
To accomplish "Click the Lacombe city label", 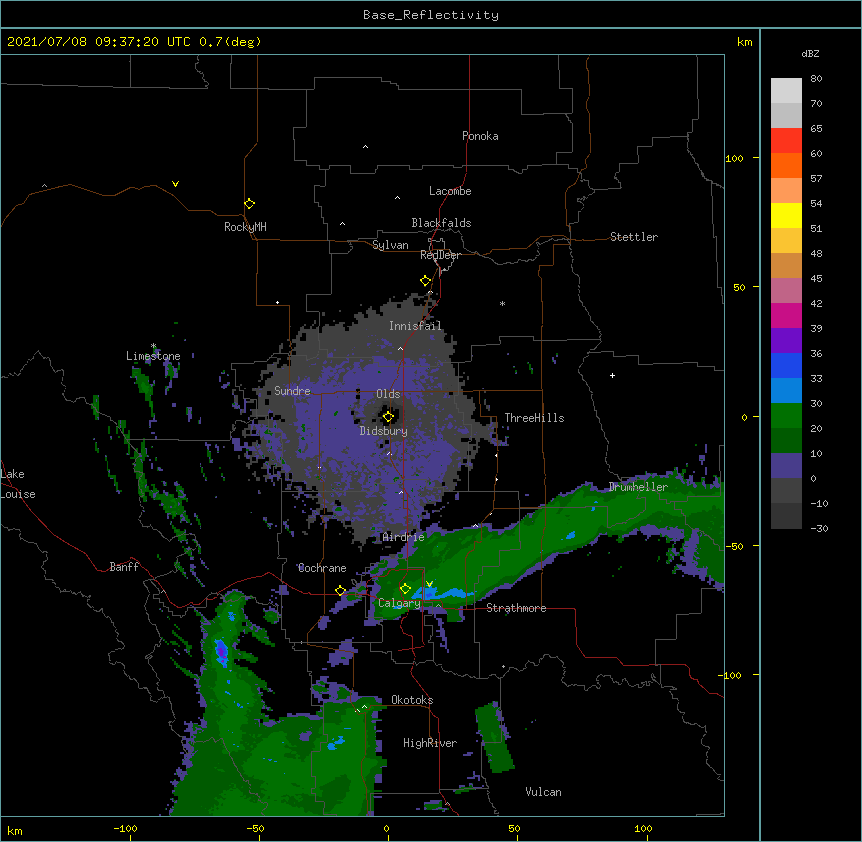I will (x=450, y=191).
